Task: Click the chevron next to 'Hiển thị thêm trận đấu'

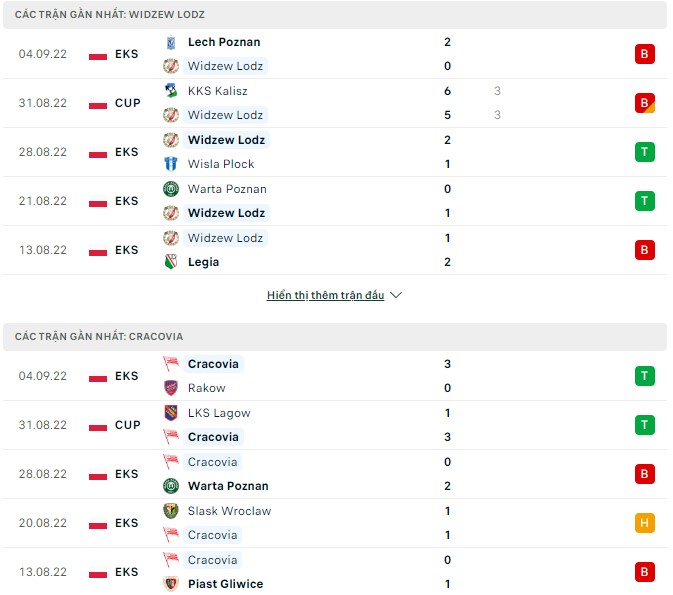Action: click(x=396, y=296)
